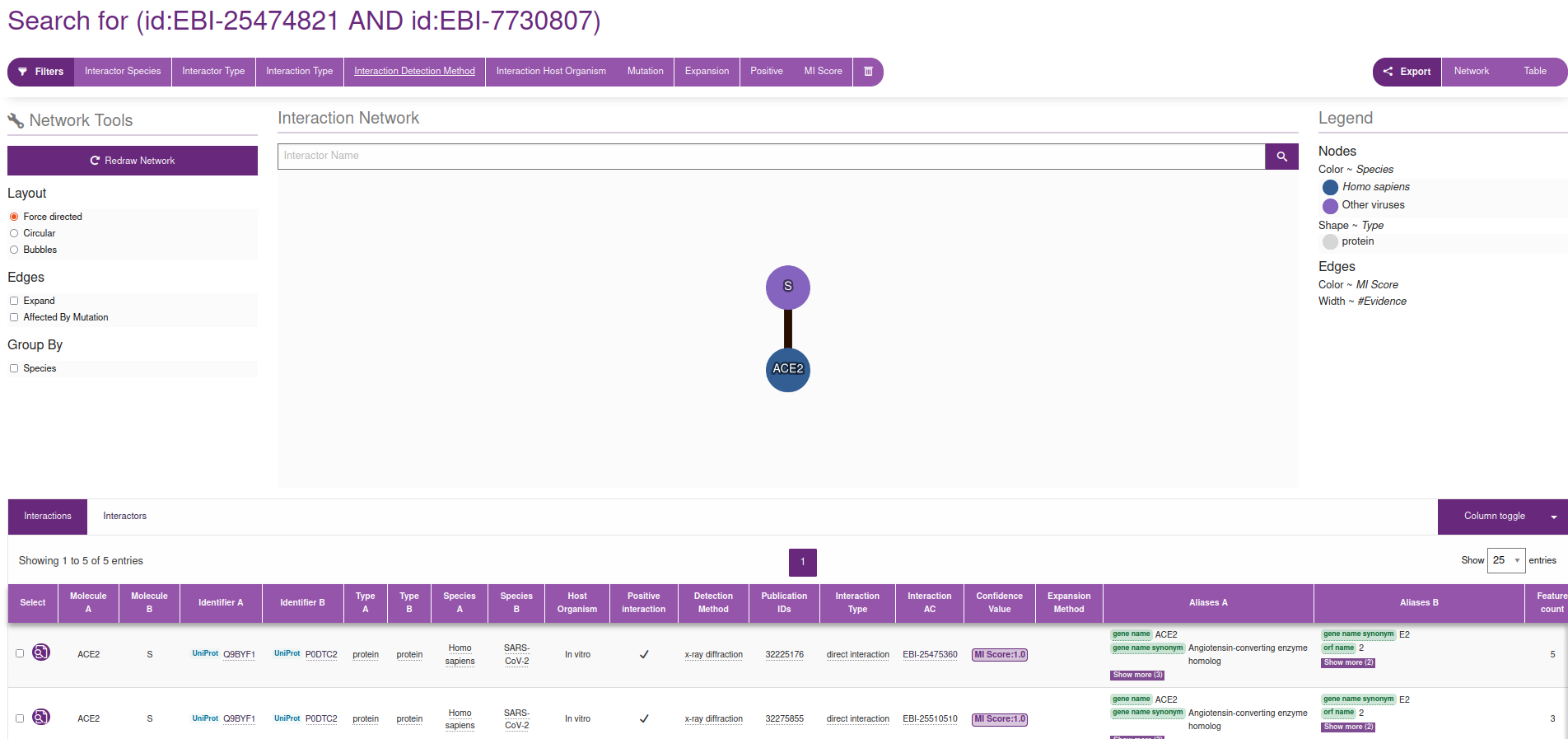Click the Export share button
1568x739 pixels.
pyautogui.click(x=1407, y=72)
